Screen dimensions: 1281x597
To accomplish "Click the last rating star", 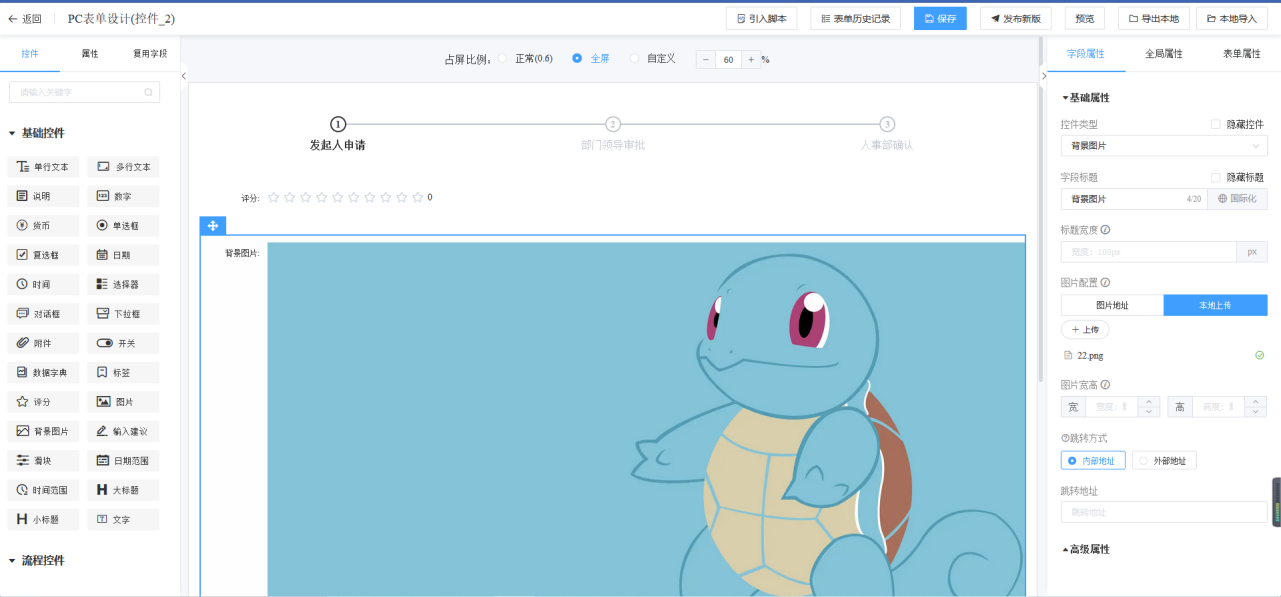I will (417, 197).
